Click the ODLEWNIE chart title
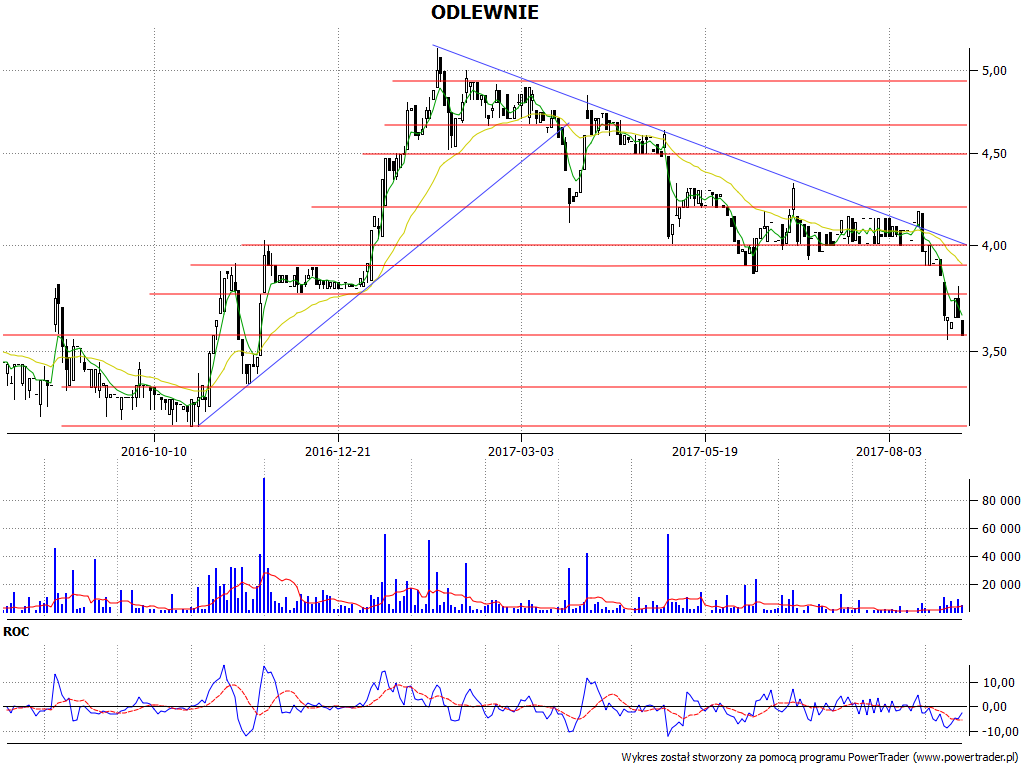Image resolution: width=1024 pixels, height=768 pixels. coord(485,12)
